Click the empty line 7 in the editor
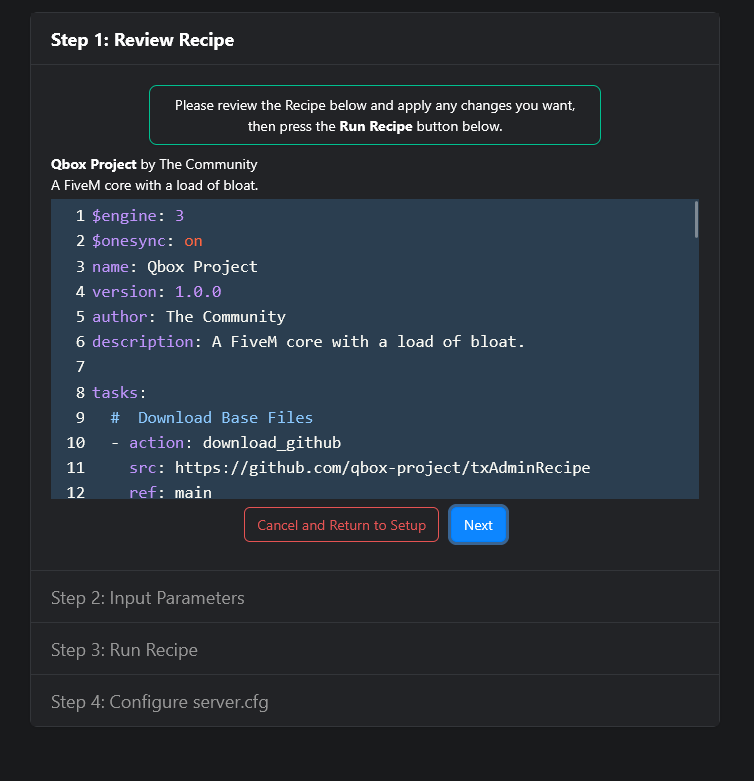Screen dimensions: 754x781 300,367
